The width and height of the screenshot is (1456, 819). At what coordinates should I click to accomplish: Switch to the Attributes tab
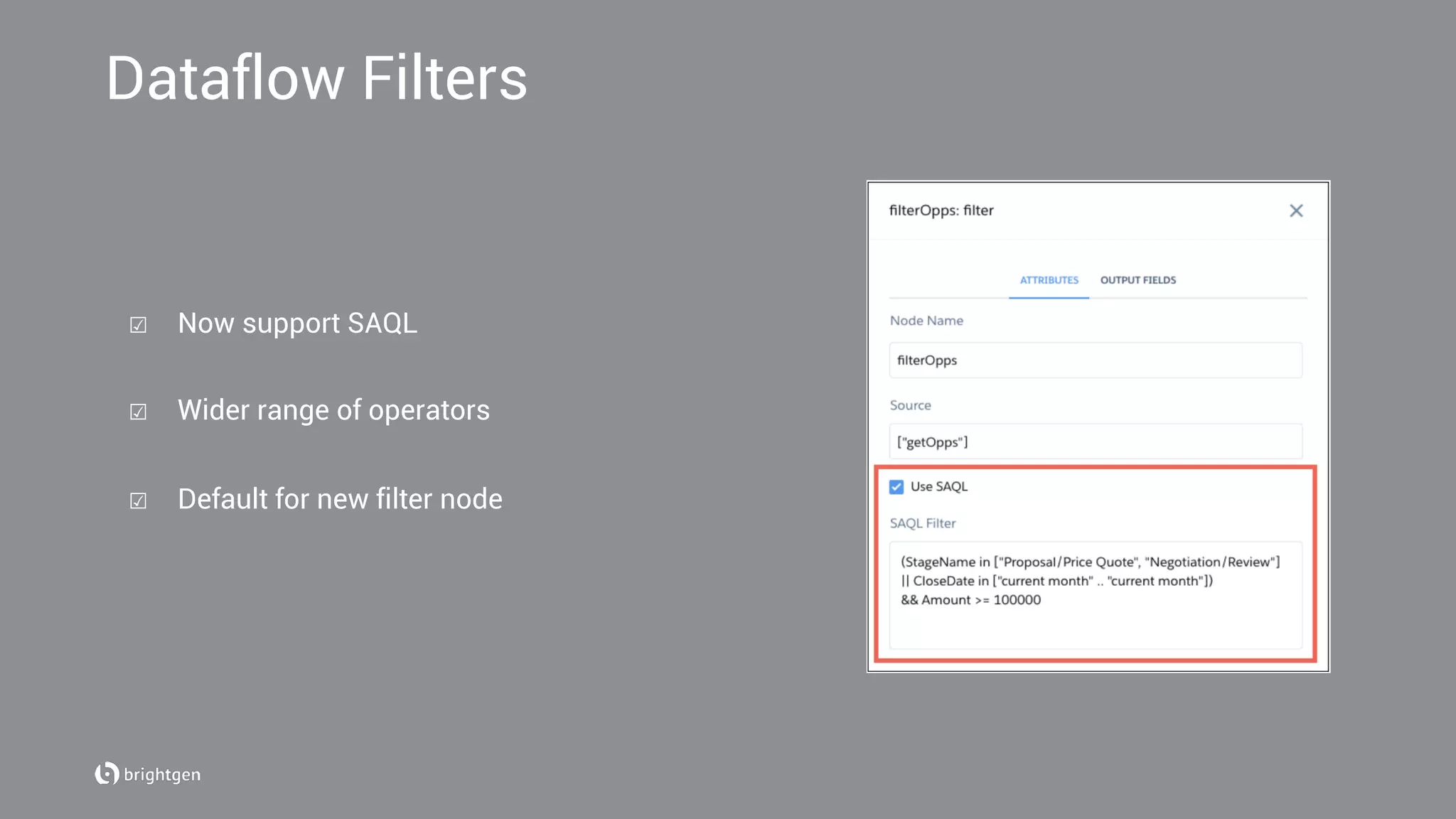tap(1049, 280)
